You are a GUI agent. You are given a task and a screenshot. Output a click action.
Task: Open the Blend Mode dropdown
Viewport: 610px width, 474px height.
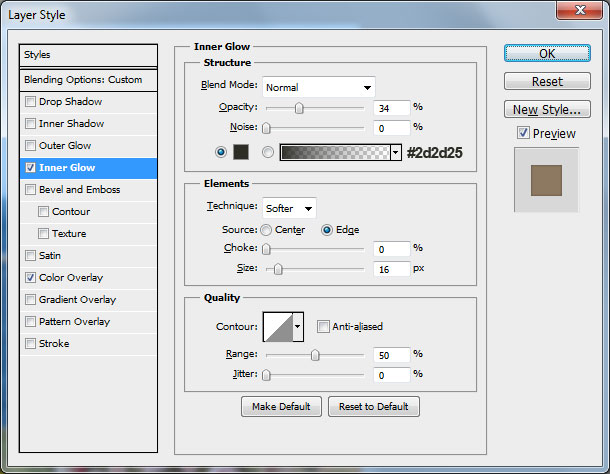click(318, 87)
